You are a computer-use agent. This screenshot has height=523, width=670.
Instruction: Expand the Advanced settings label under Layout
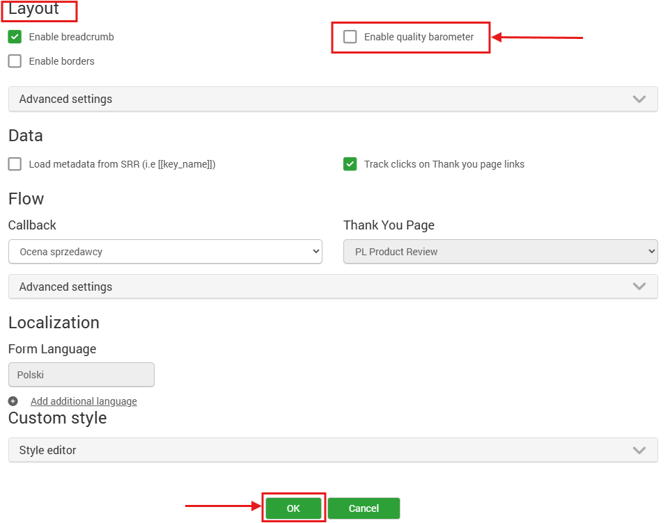66,99
